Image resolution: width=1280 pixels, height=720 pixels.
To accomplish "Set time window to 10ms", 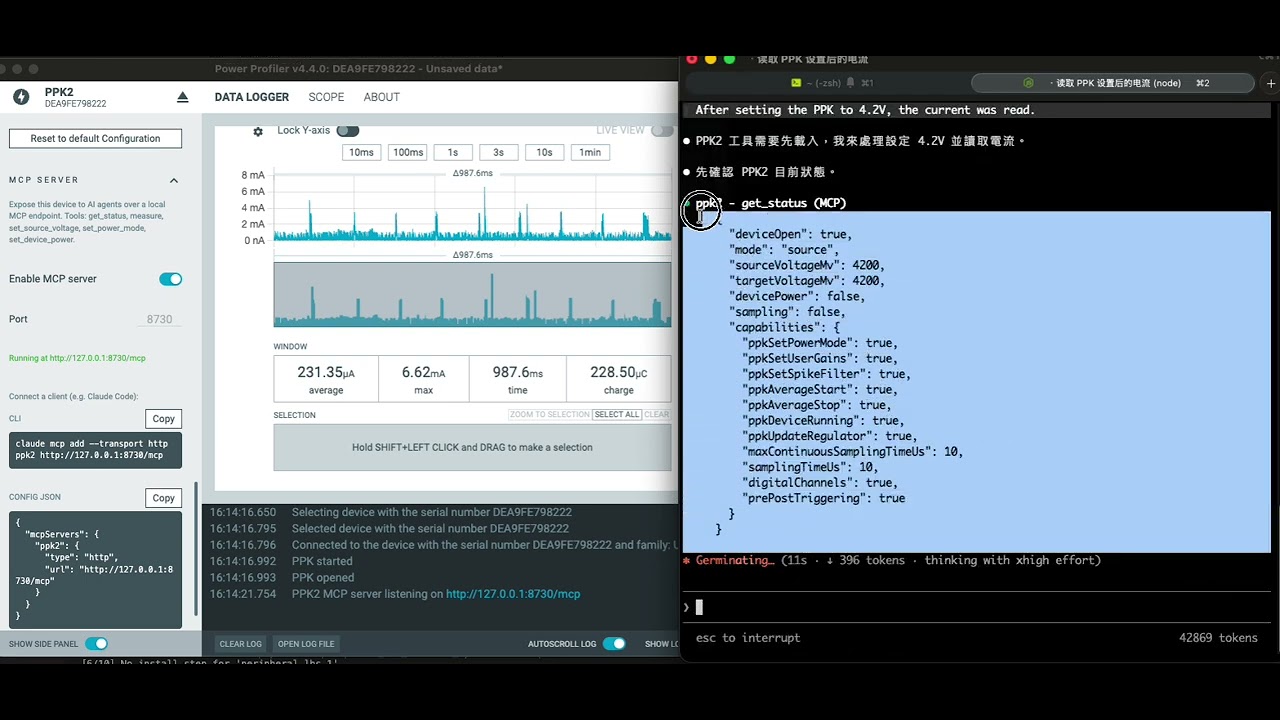I will coord(361,152).
